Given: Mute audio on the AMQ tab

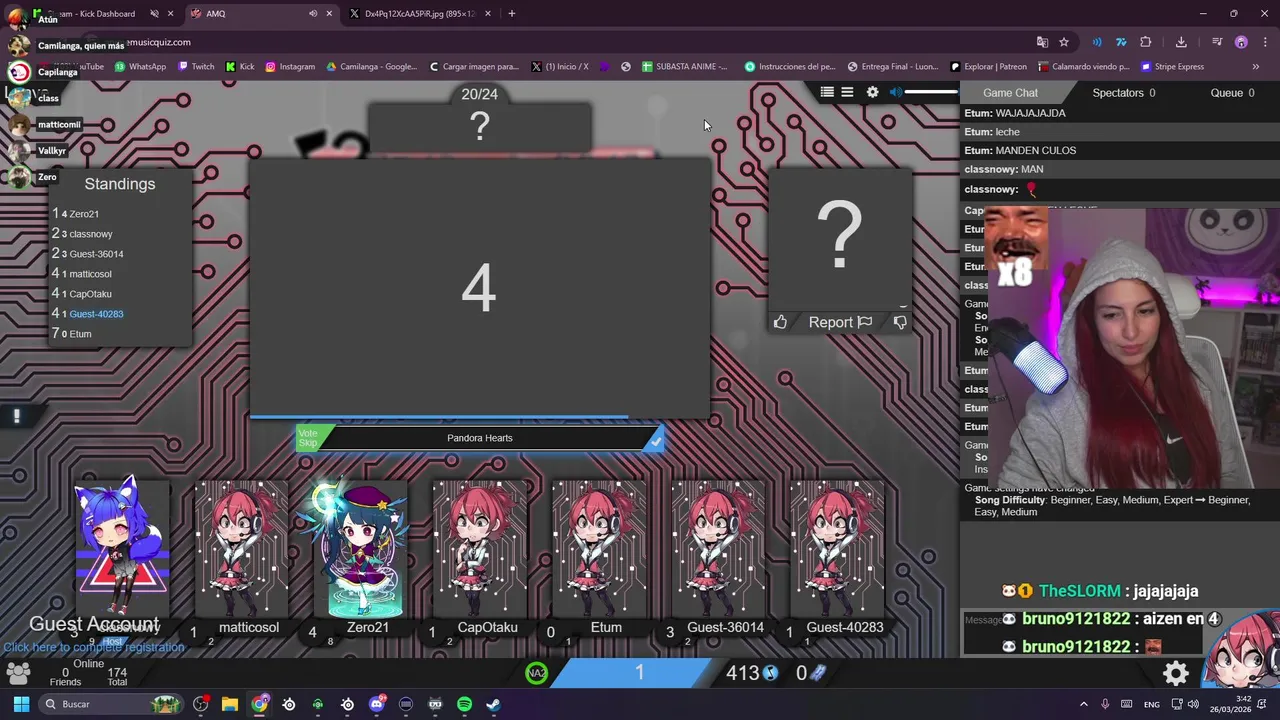Looking at the screenshot, I should (313, 13).
